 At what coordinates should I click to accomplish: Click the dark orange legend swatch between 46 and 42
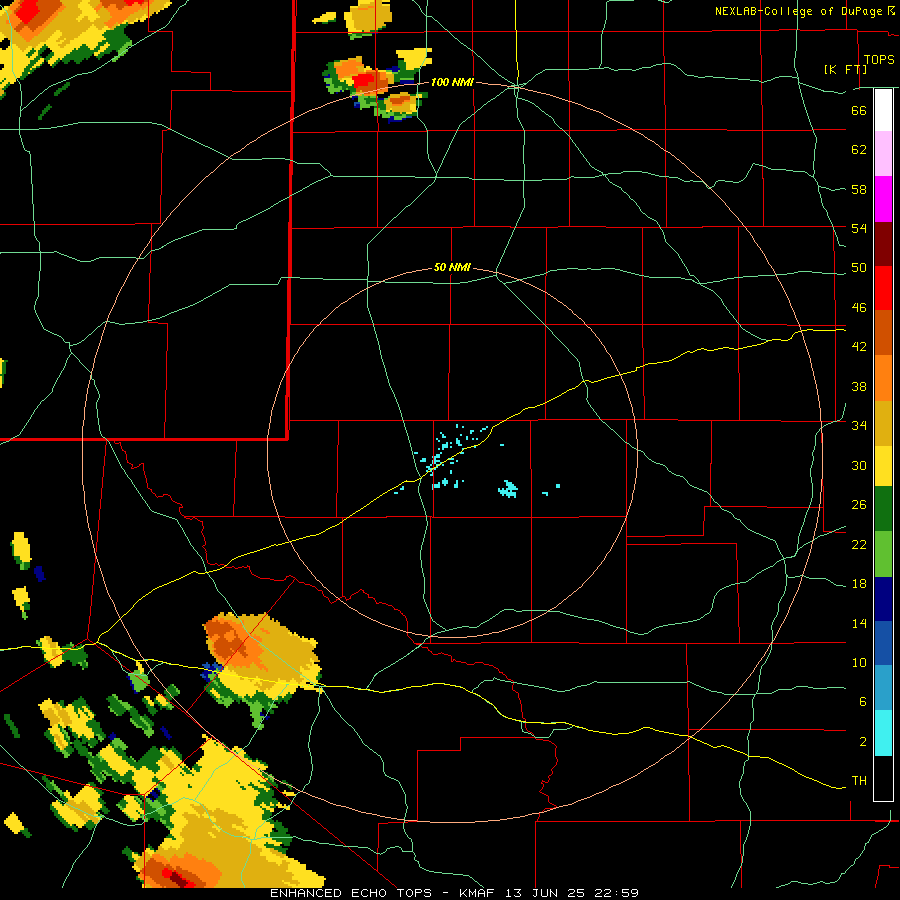point(883,333)
